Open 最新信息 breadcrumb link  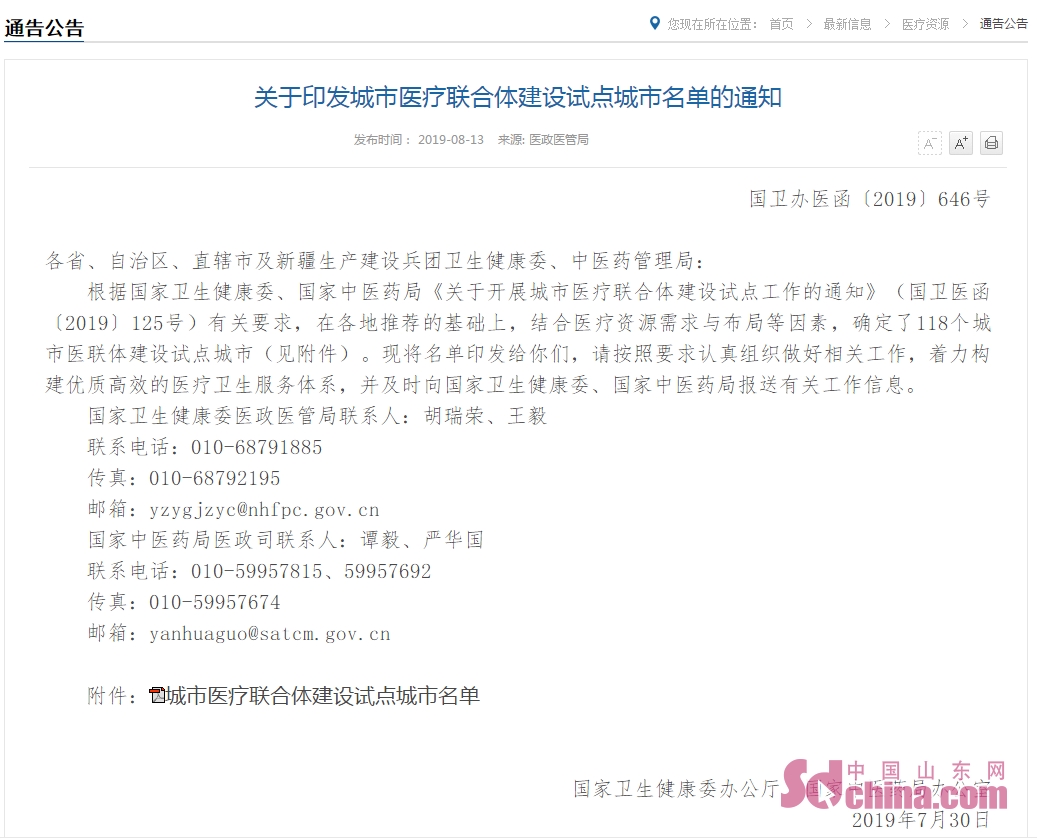[847, 24]
